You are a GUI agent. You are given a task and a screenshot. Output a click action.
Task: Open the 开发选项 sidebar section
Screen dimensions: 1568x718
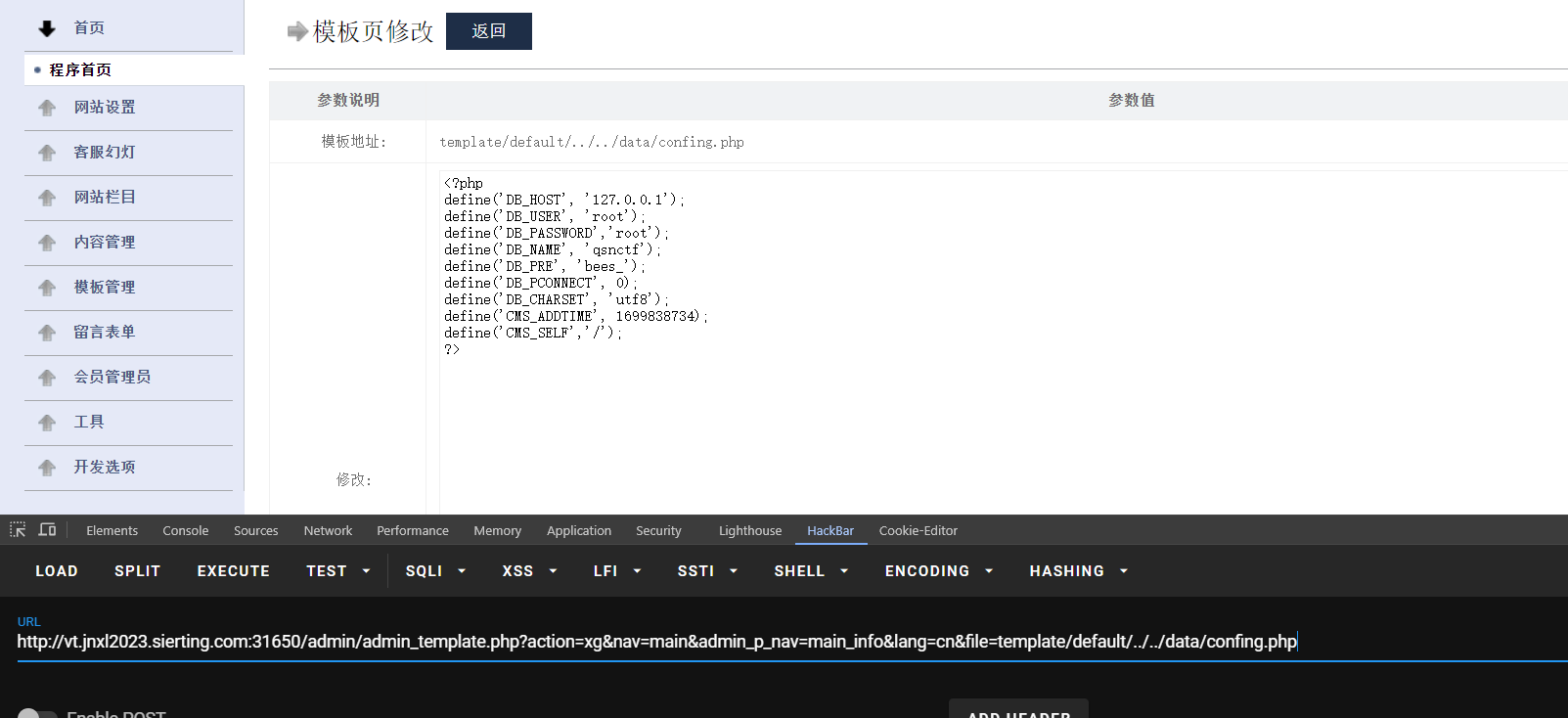pyautogui.click(x=105, y=468)
